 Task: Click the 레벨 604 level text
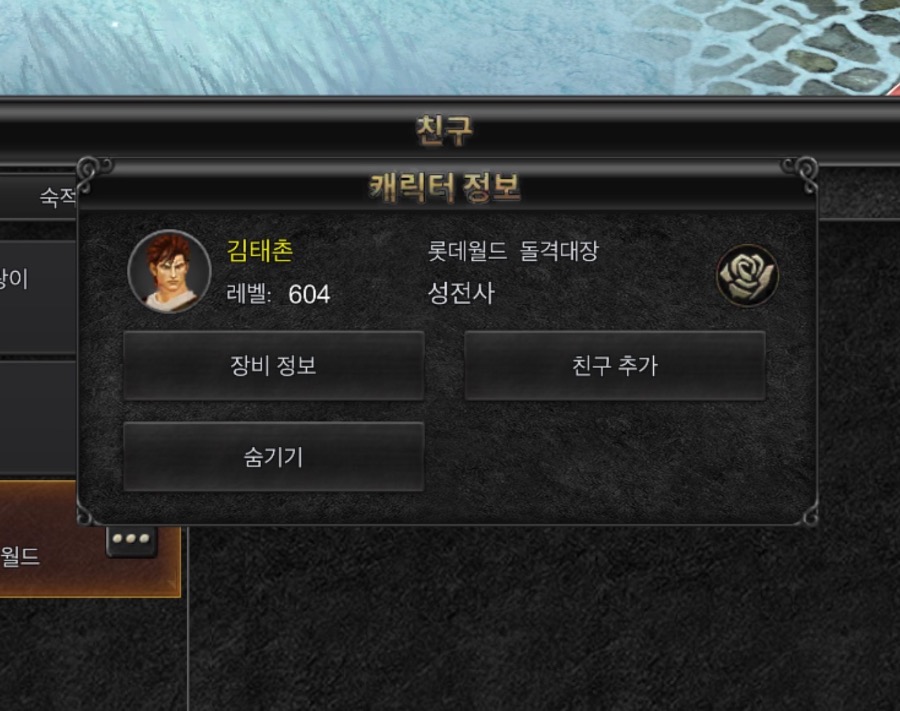tap(278, 294)
